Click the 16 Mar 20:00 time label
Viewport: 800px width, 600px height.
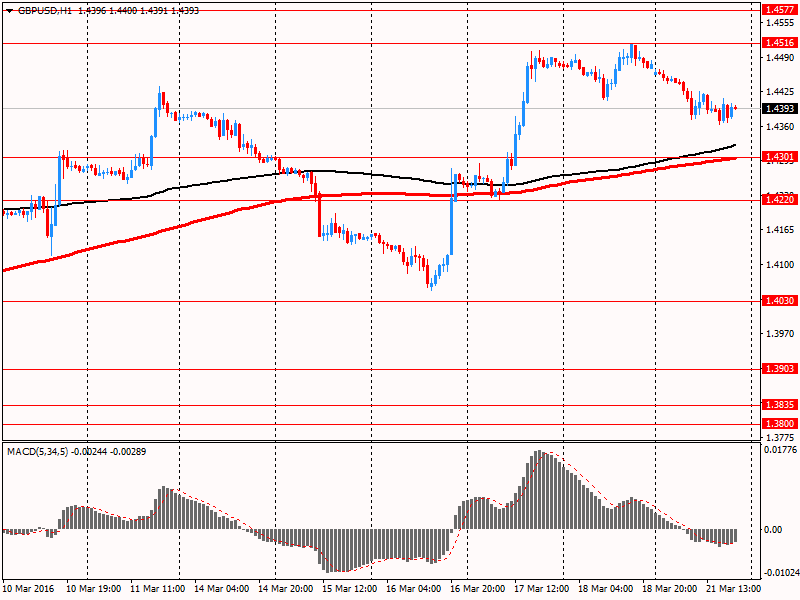click(x=478, y=589)
